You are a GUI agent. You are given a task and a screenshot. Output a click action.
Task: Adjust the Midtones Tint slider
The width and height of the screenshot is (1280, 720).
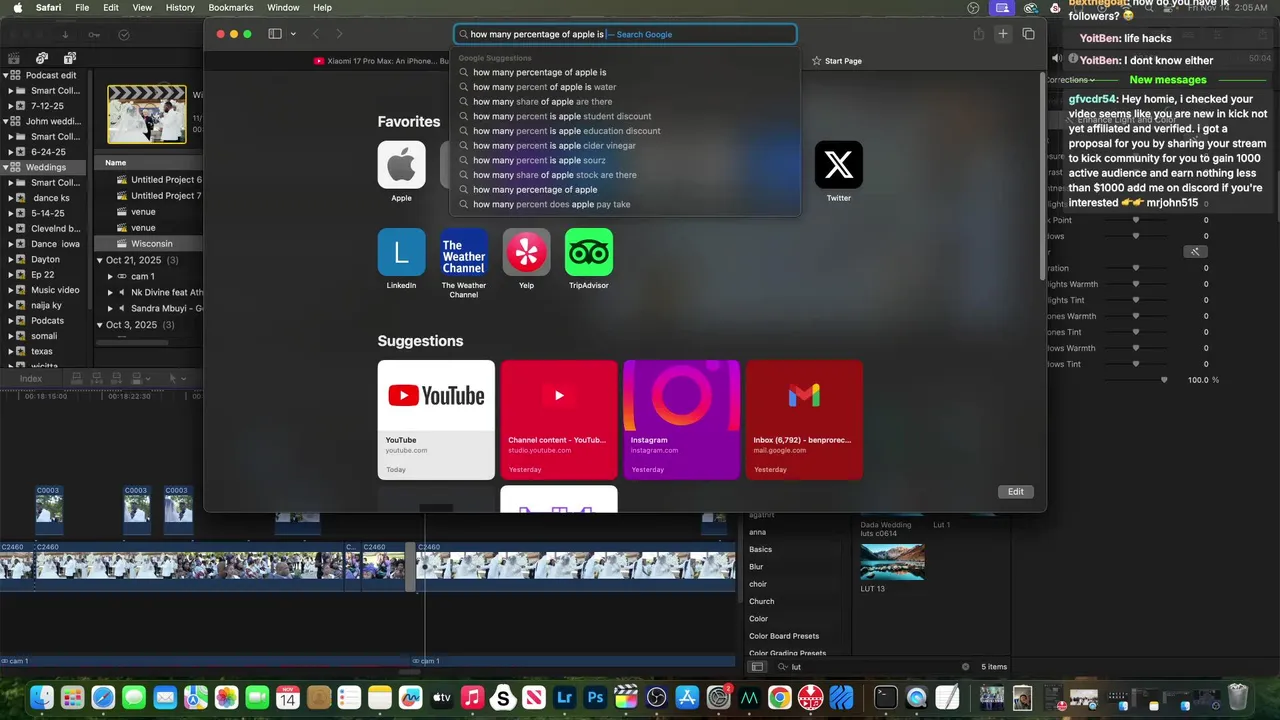tap(1136, 332)
